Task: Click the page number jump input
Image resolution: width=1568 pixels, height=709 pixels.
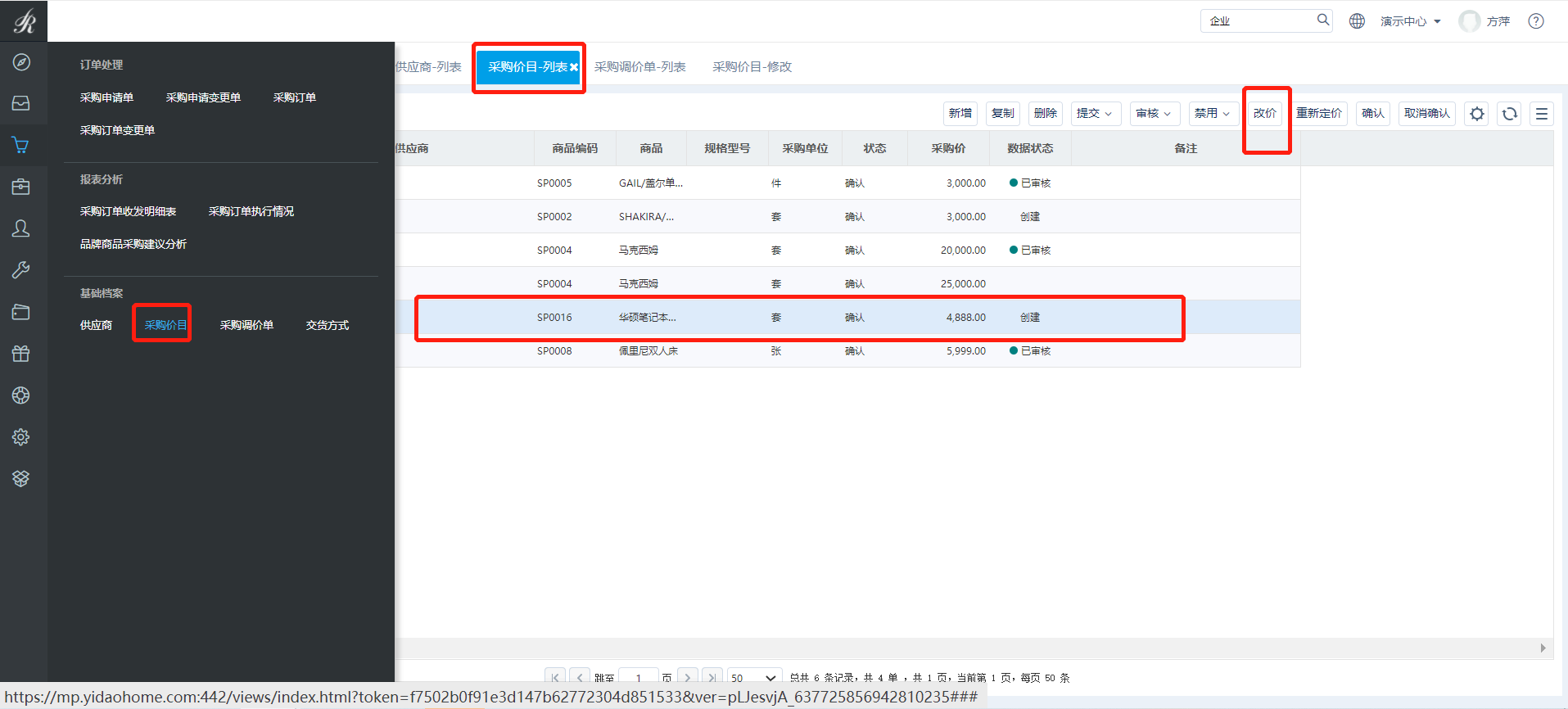Action: [x=639, y=678]
